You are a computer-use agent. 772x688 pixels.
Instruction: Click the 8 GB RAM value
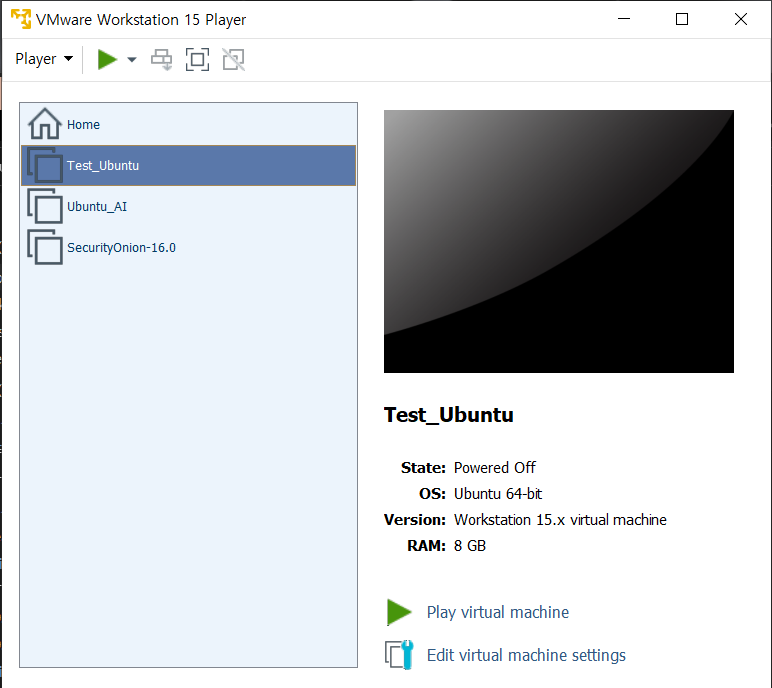click(x=470, y=546)
